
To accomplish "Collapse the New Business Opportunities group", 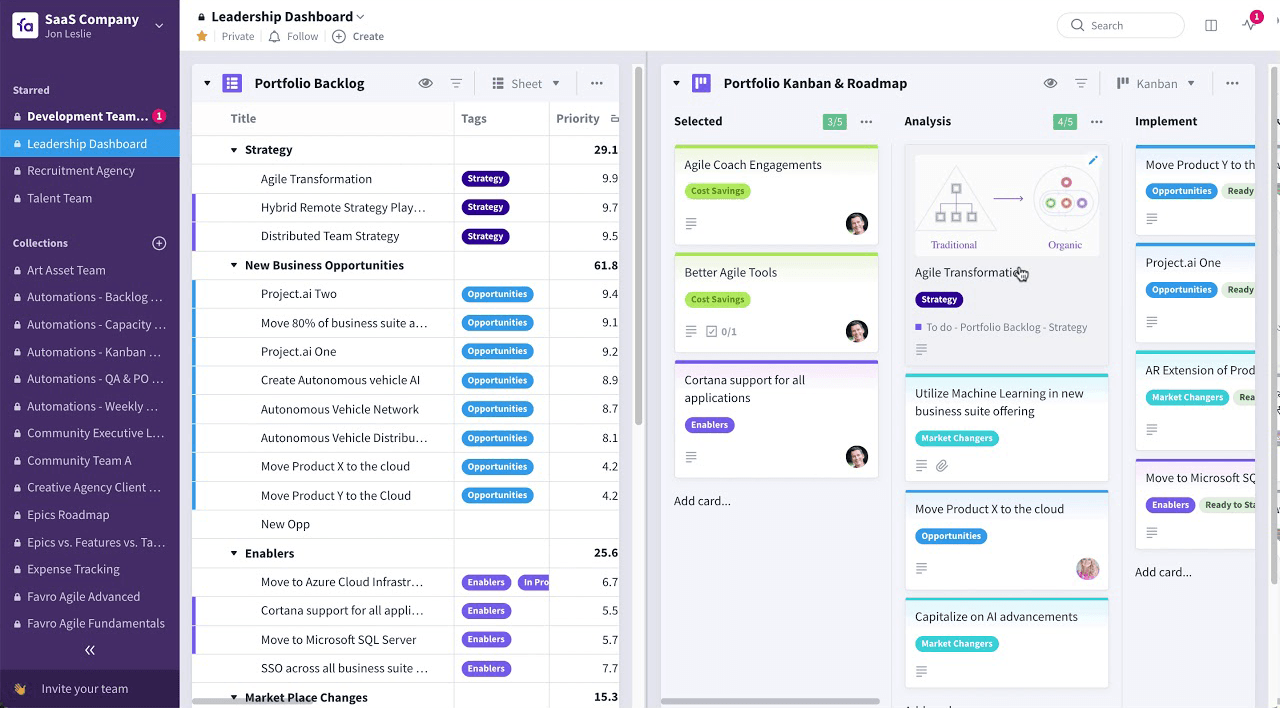I will (x=234, y=266).
